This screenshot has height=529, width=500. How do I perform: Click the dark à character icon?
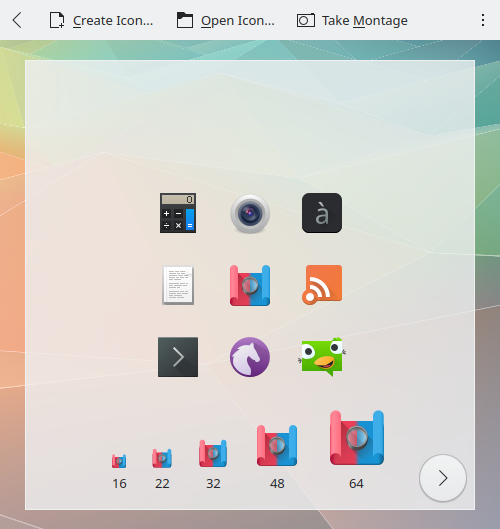point(322,213)
